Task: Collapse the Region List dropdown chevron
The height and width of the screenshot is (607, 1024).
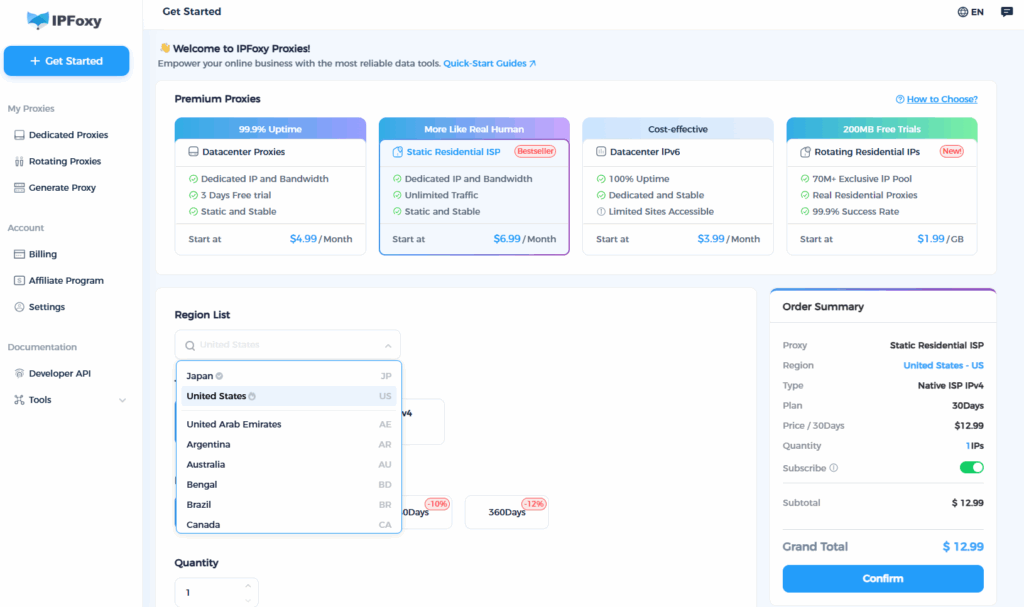Action: tap(388, 345)
